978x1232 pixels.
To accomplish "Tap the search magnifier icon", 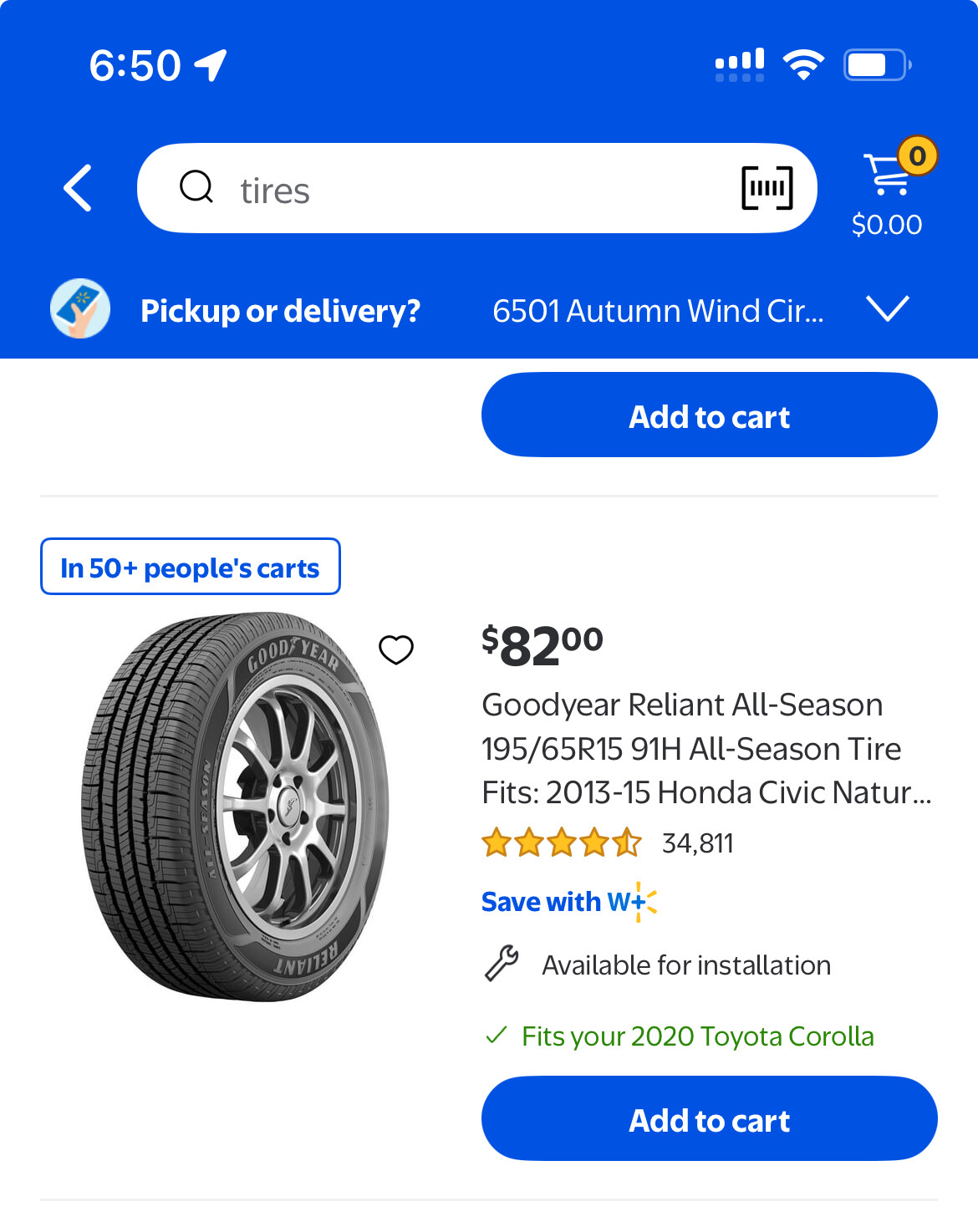I will [196, 187].
